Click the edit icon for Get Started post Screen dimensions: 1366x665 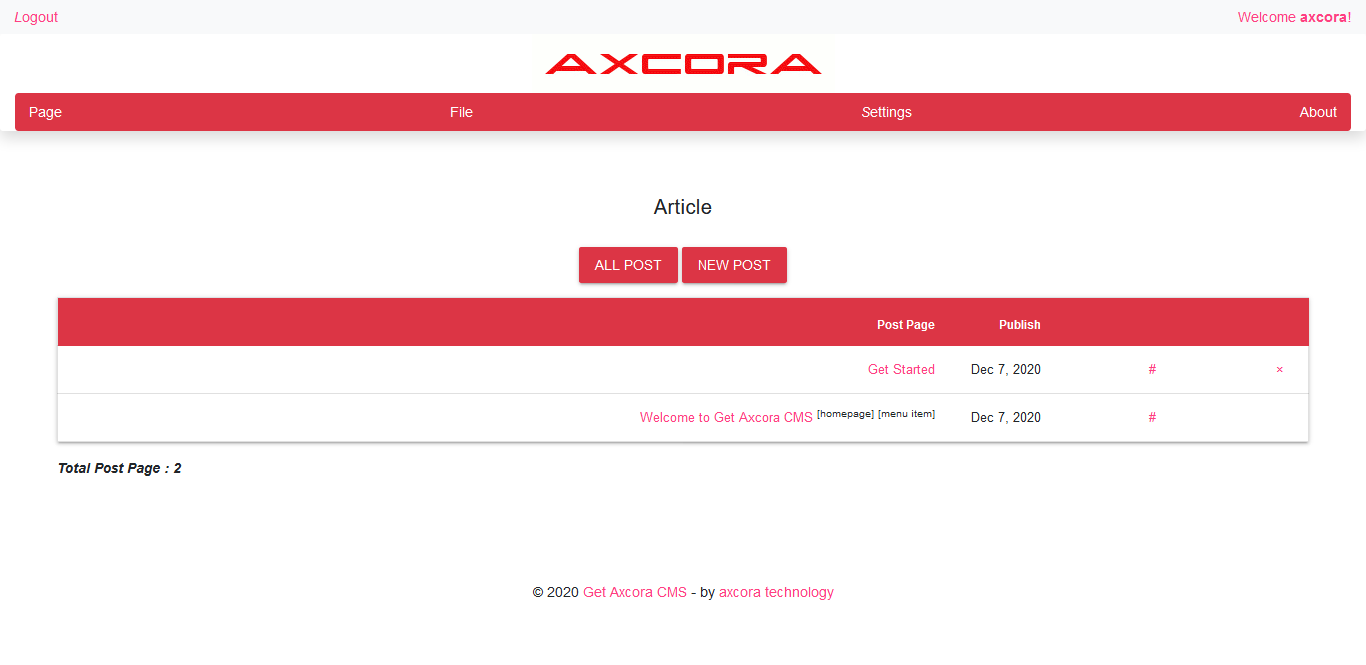[1152, 369]
